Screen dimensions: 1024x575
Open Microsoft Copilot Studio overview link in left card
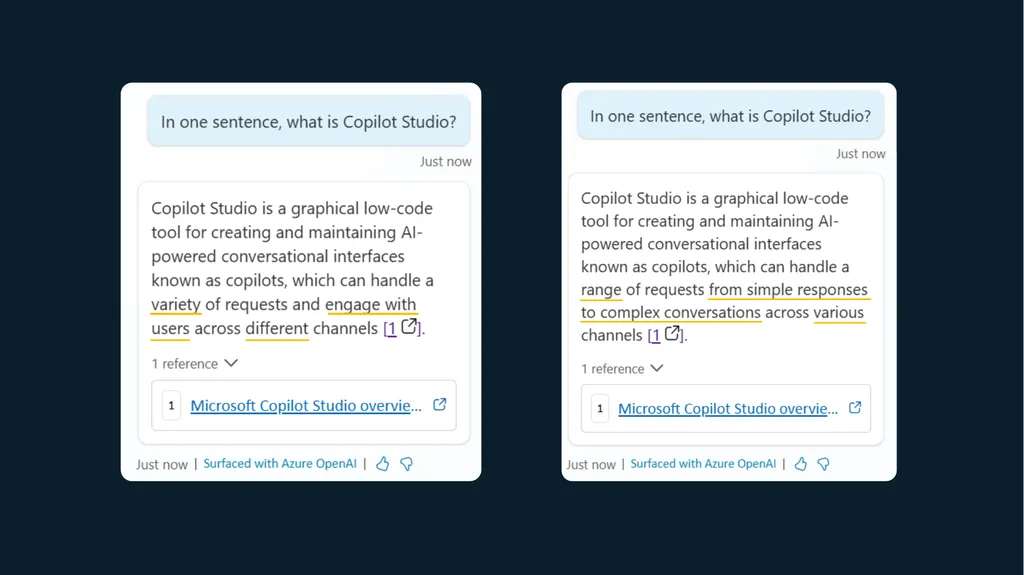click(306, 406)
